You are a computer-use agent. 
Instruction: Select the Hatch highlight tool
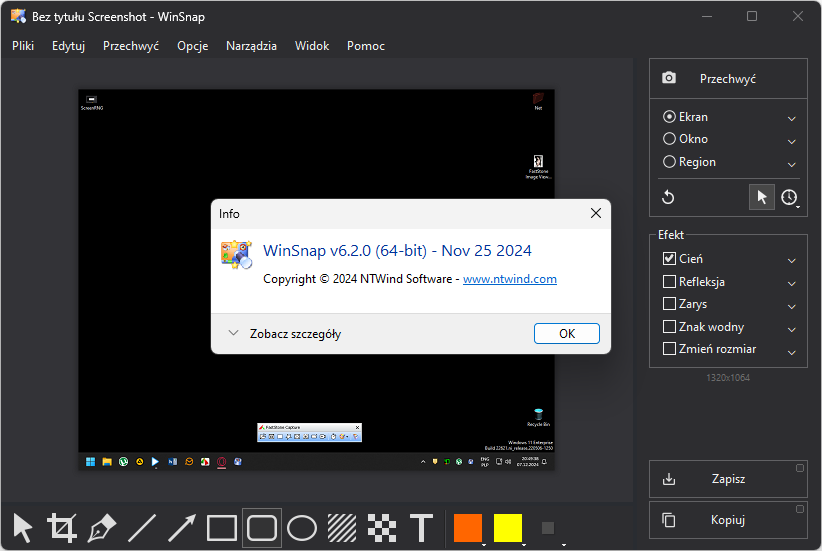click(x=342, y=527)
